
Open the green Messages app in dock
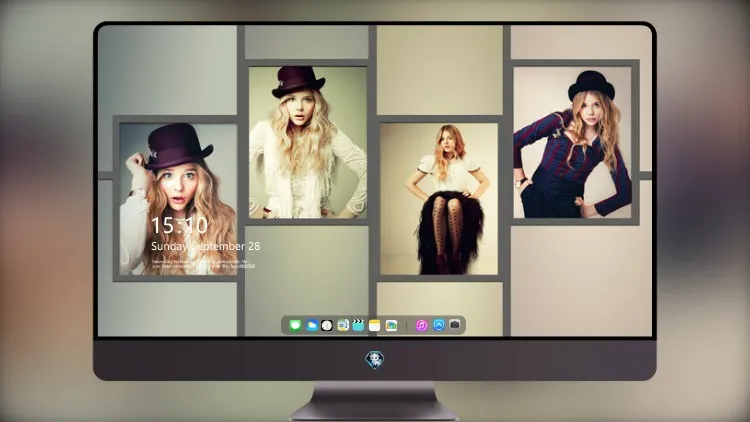(x=295, y=325)
